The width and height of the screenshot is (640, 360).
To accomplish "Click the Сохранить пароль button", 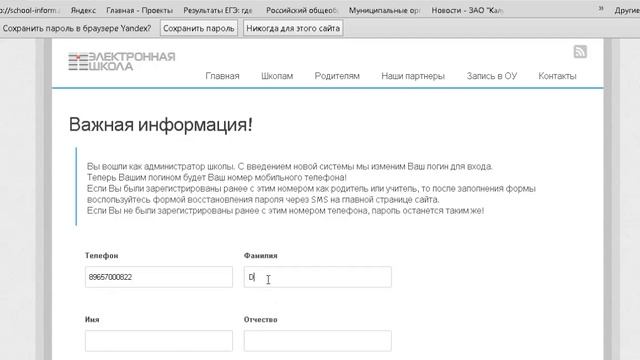I will click(x=199, y=28).
